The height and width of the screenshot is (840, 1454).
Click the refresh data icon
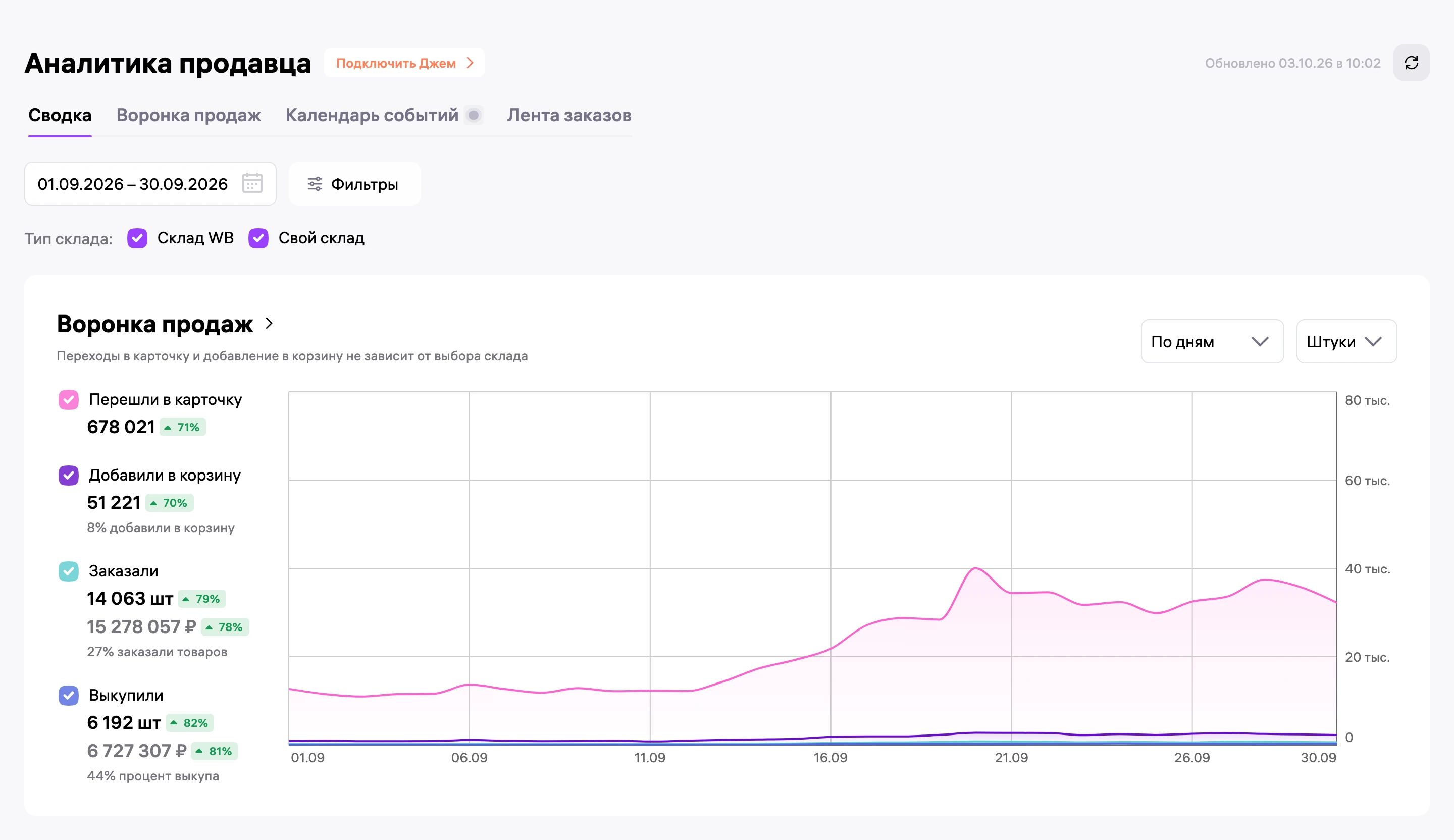[x=1411, y=63]
